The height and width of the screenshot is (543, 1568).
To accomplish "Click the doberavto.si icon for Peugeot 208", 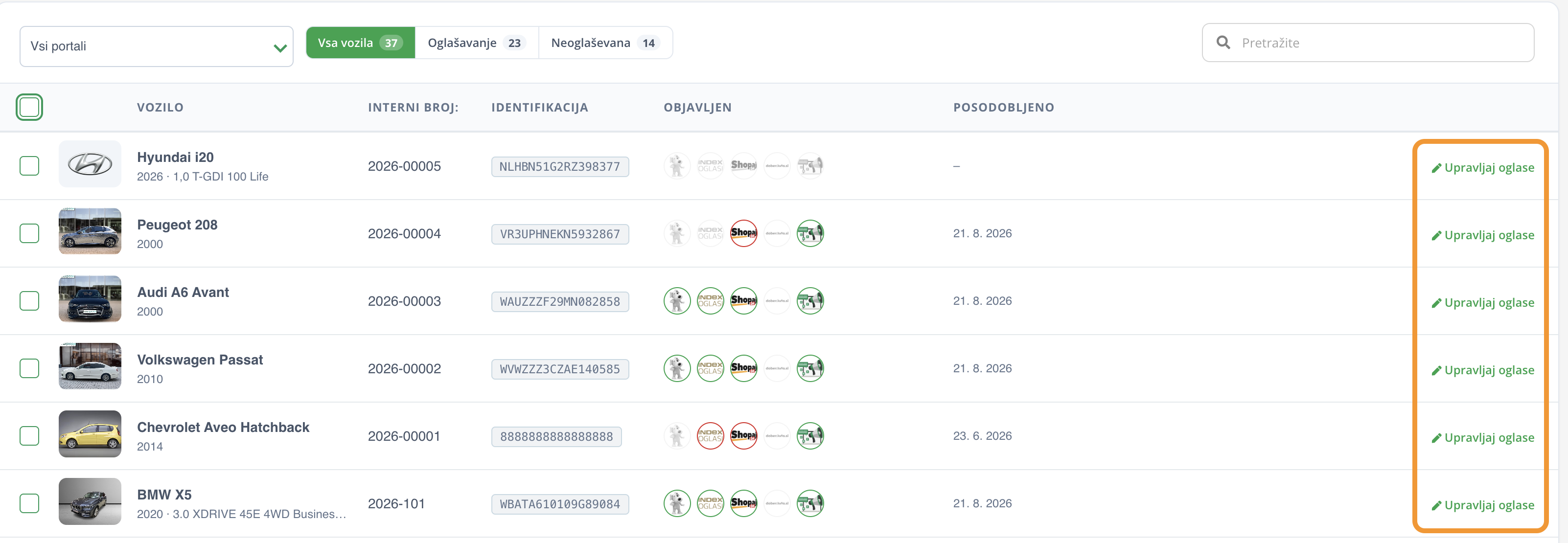I will click(x=777, y=233).
